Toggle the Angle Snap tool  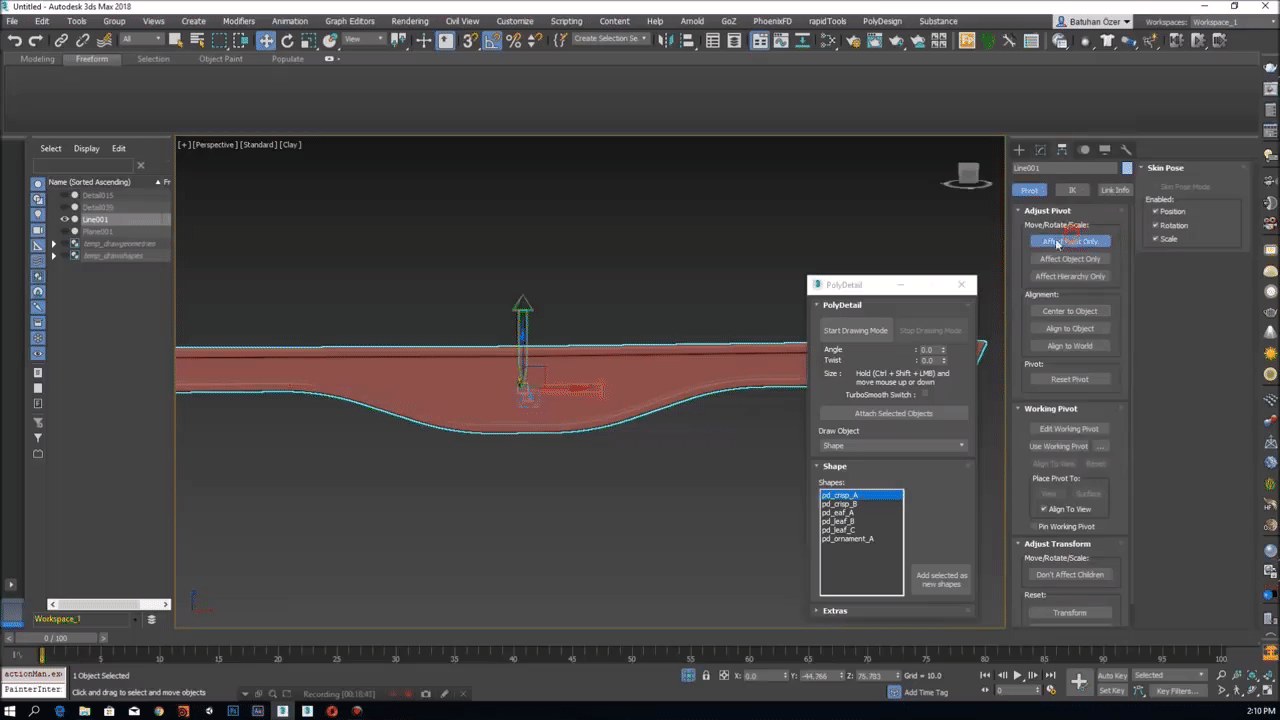pos(492,41)
